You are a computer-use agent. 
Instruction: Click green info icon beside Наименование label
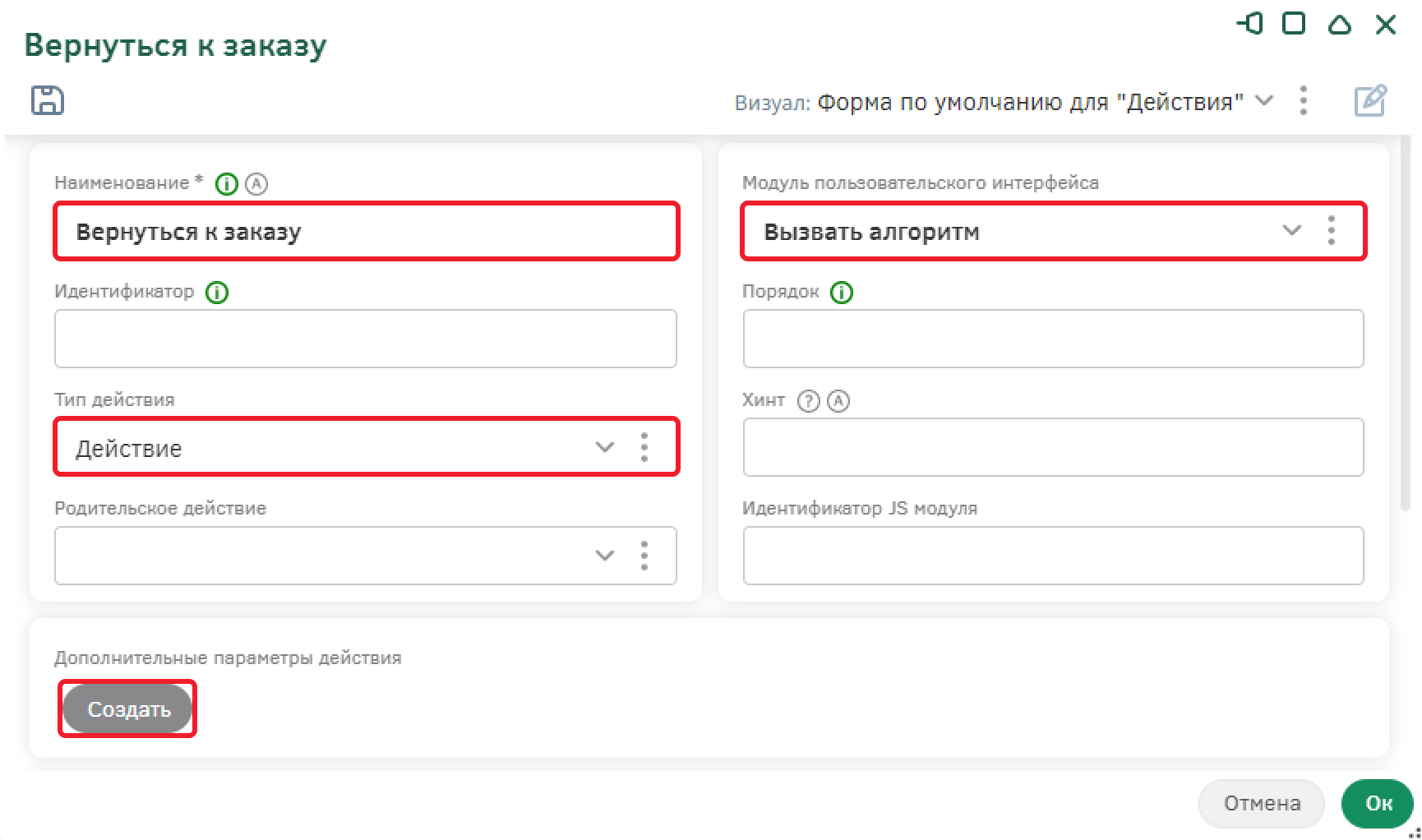click(x=226, y=184)
